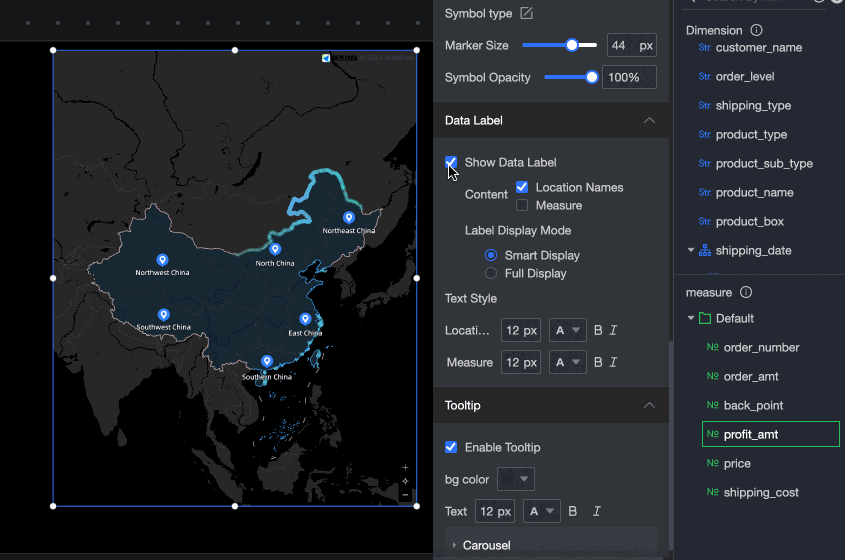Image resolution: width=845 pixels, height=560 pixels.
Task: Click the Measure font size field
Action: (521, 362)
